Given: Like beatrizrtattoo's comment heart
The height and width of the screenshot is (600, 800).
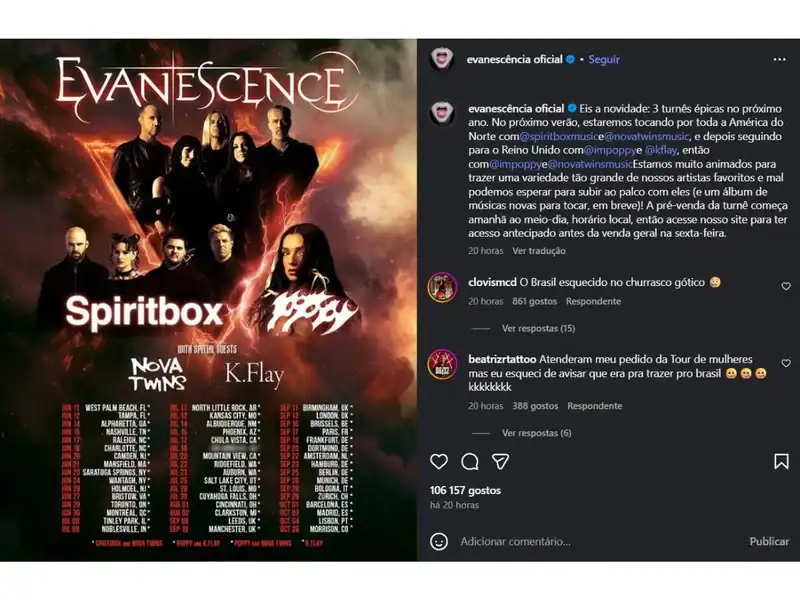Looking at the screenshot, I should (786, 363).
